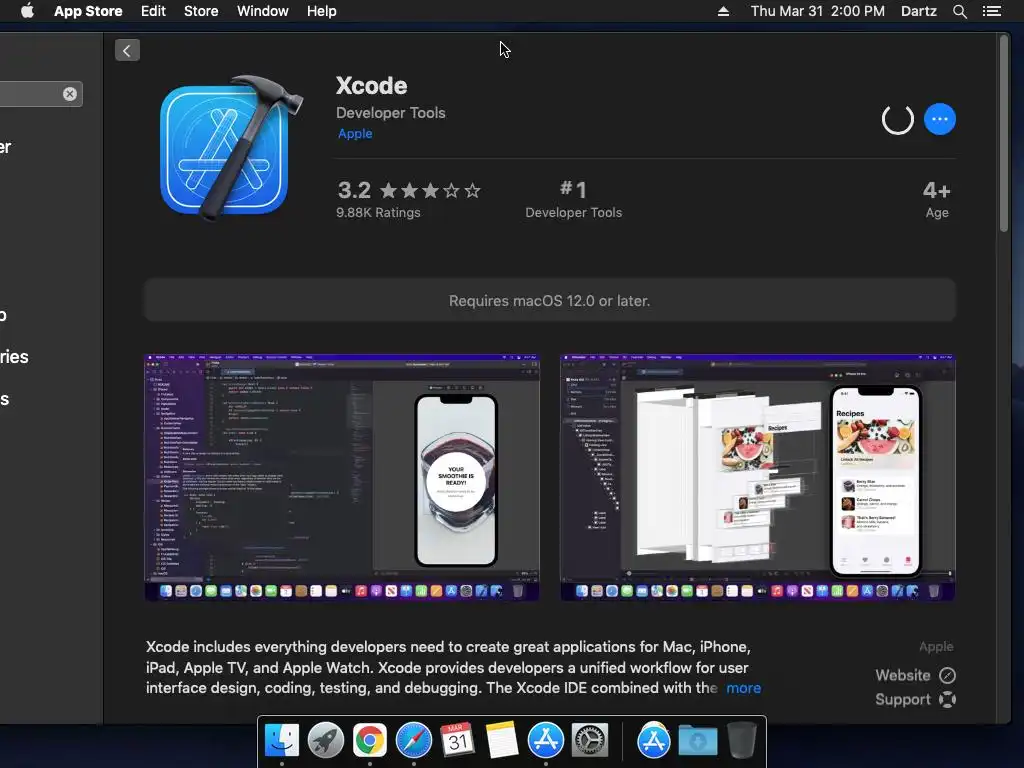Screen dimensions: 1024x768
Task: Open the Window menu
Action: pos(263,11)
